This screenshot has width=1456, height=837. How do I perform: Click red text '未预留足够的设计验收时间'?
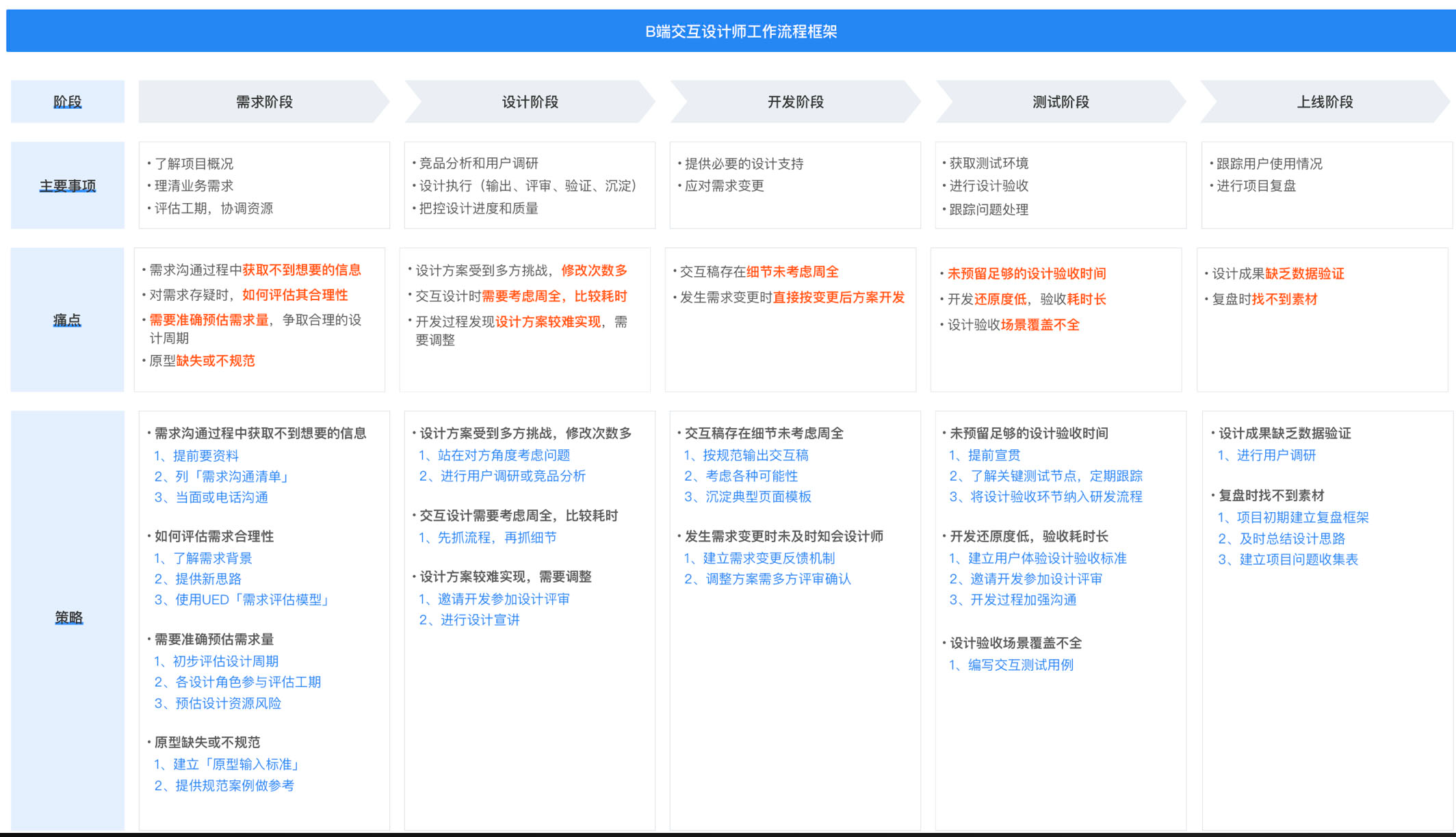click(1027, 274)
